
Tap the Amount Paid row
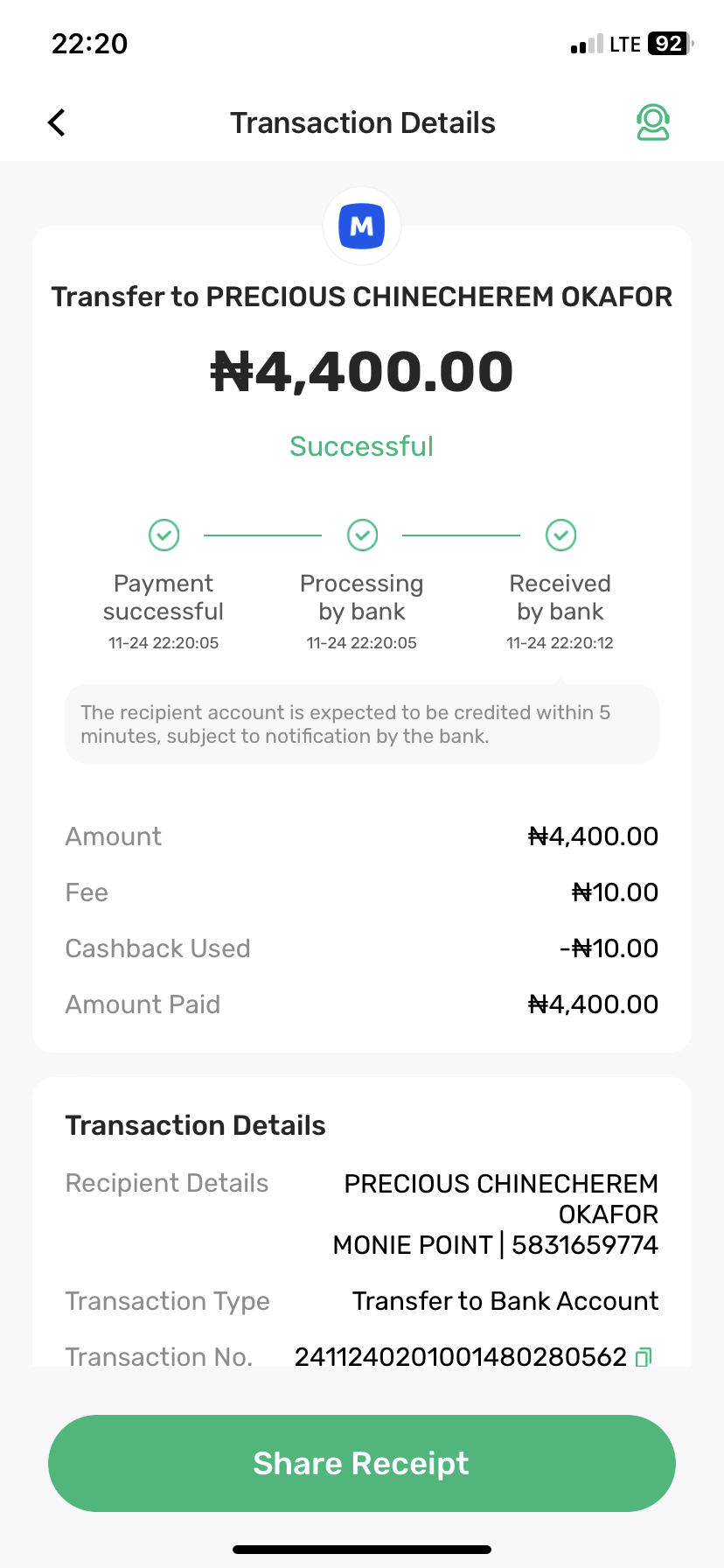tap(362, 1004)
